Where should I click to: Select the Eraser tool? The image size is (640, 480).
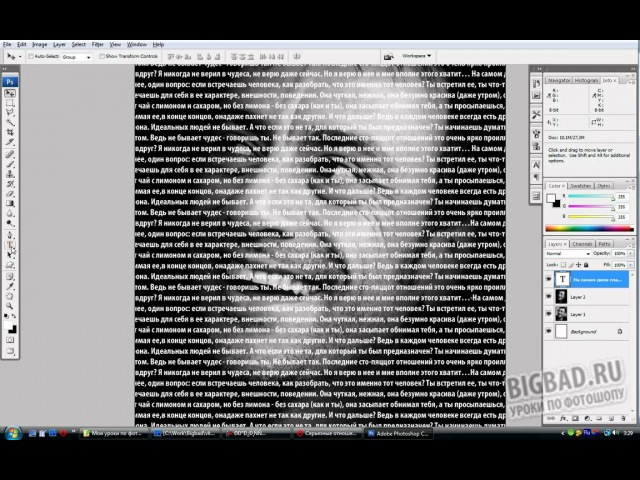coord(10,193)
